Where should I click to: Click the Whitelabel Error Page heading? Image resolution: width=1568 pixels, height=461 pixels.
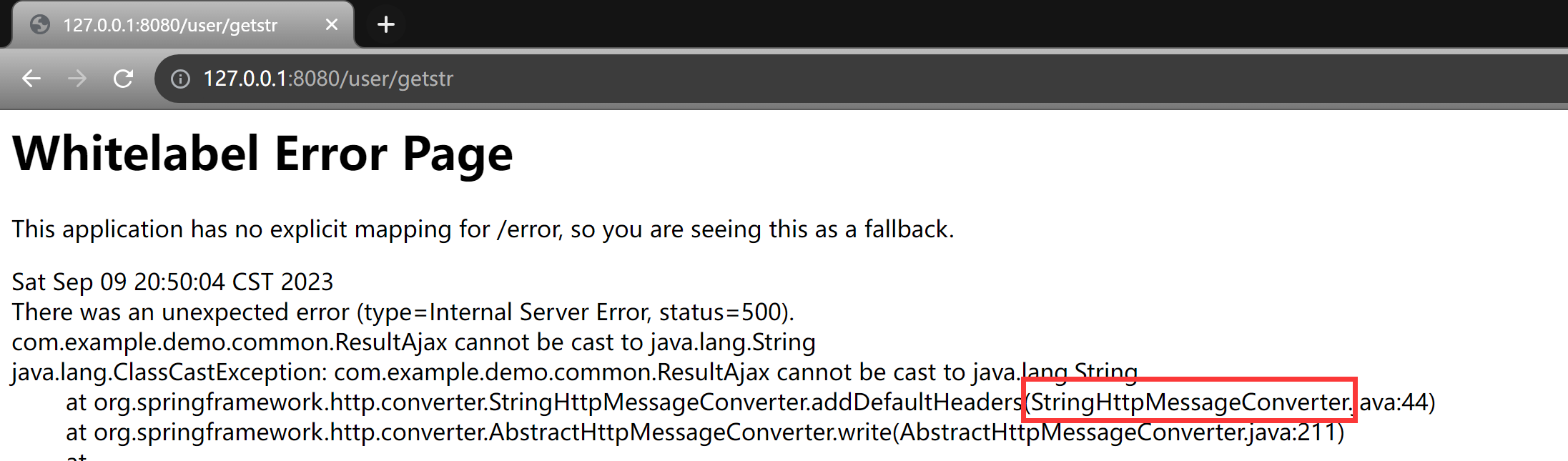[262, 154]
